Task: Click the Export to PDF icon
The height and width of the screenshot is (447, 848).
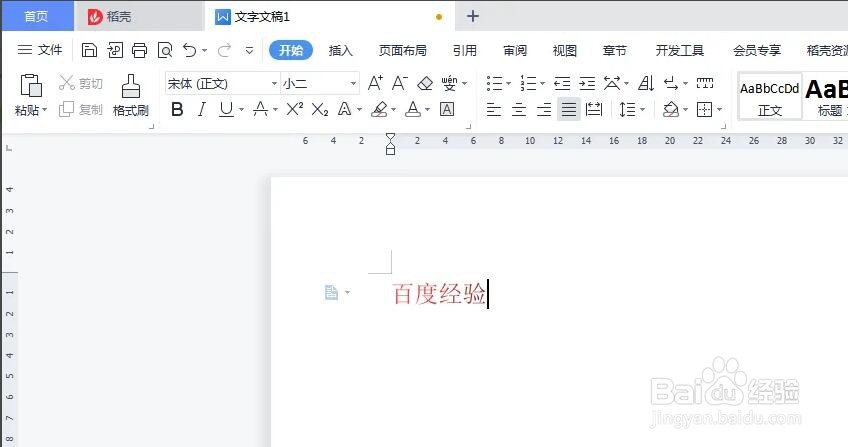Action: click(115, 50)
